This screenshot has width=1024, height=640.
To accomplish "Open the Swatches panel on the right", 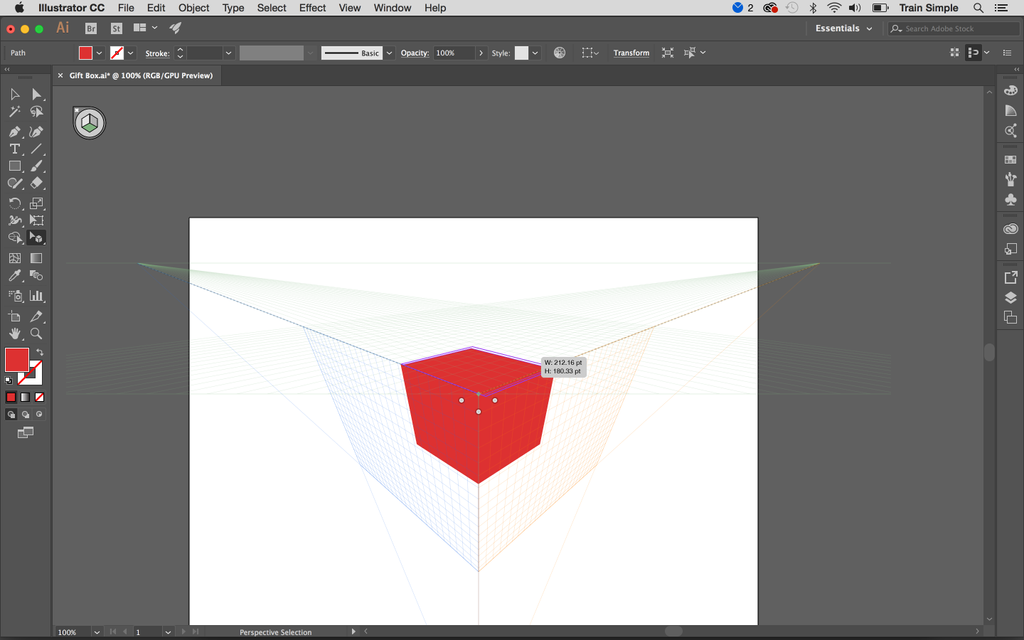I will coord(1010,159).
